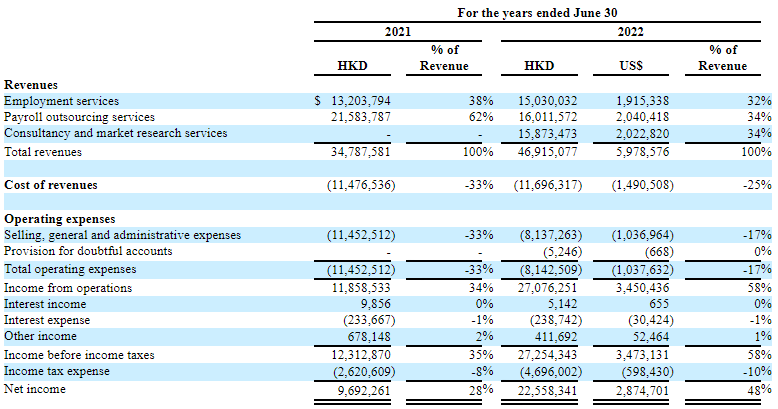Select 2022 HKD cost of revenues (11,696,317)
This screenshot has width=778, height=409.
click(548, 185)
